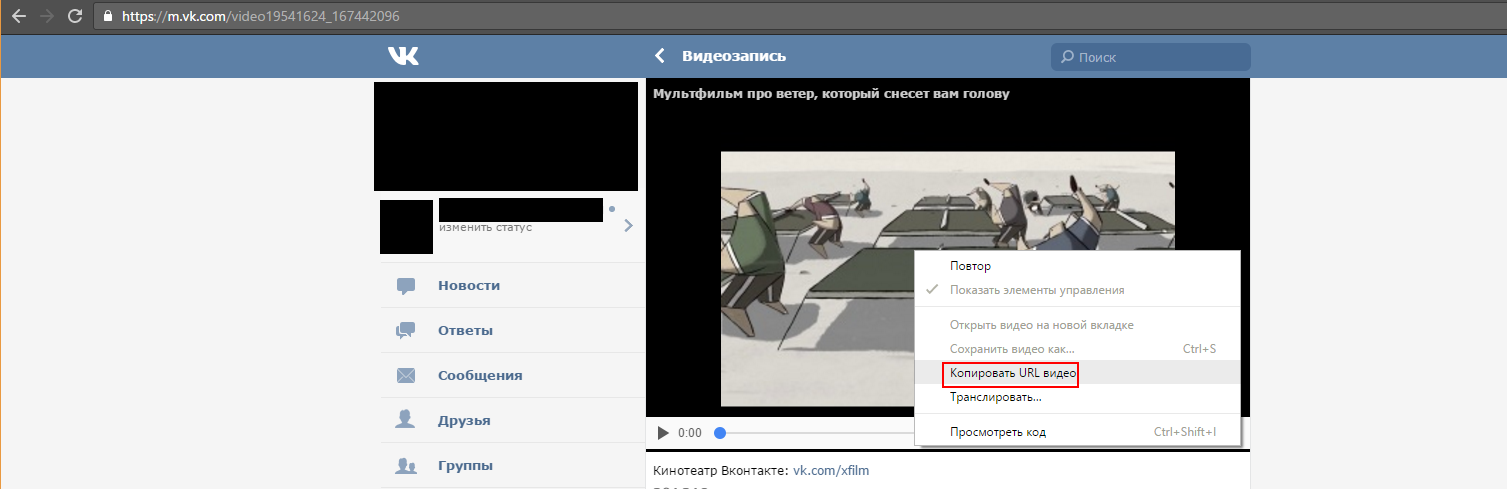This screenshot has width=1507, height=489.
Task: Play the video with play button
Action: tap(662, 433)
